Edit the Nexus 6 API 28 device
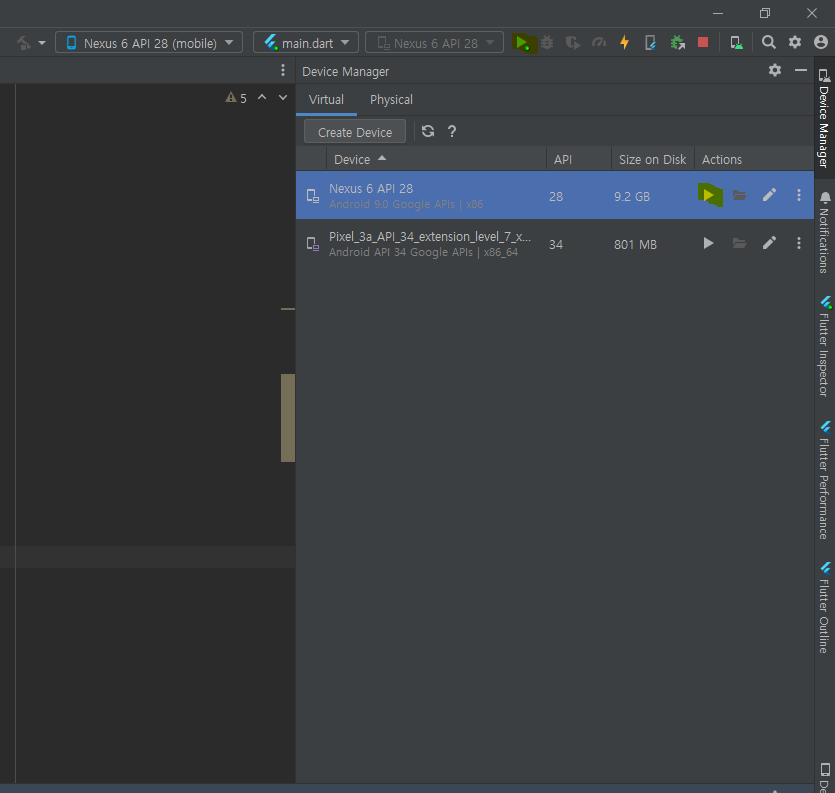Image resolution: width=835 pixels, height=793 pixels. pyautogui.click(x=769, y=195)
